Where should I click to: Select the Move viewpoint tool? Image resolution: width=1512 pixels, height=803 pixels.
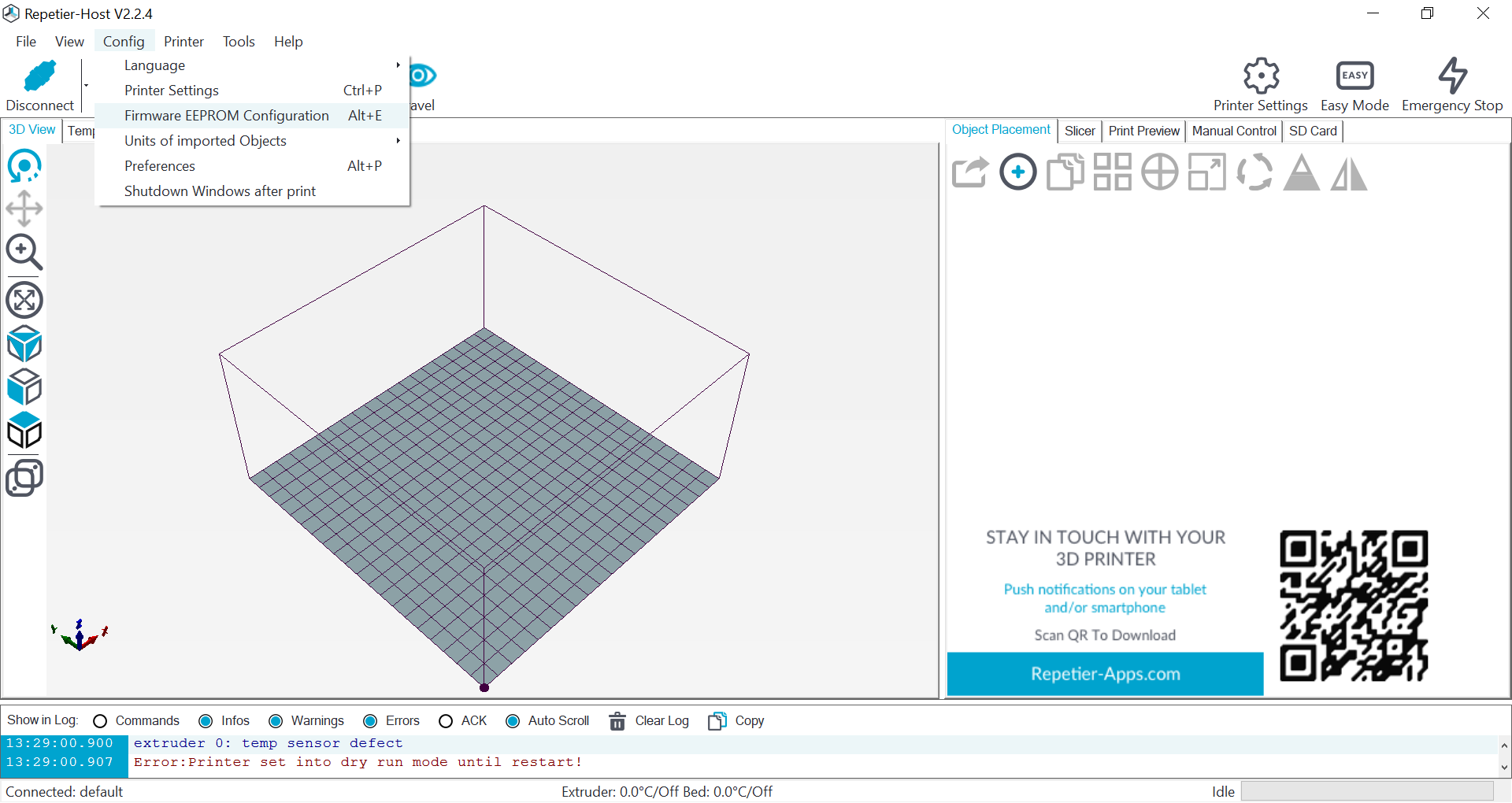pyautogui.click(x=25, y=209)
